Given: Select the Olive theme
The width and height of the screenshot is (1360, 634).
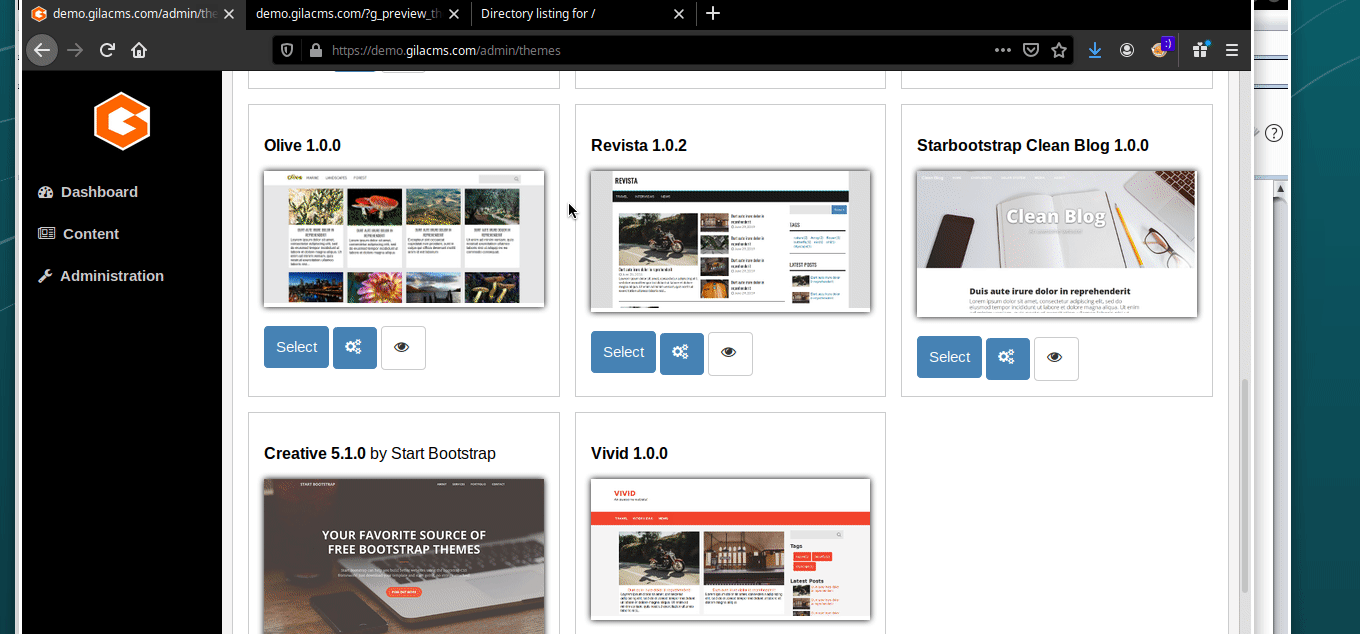Looking at the screenshot, I should pos(296,347).
